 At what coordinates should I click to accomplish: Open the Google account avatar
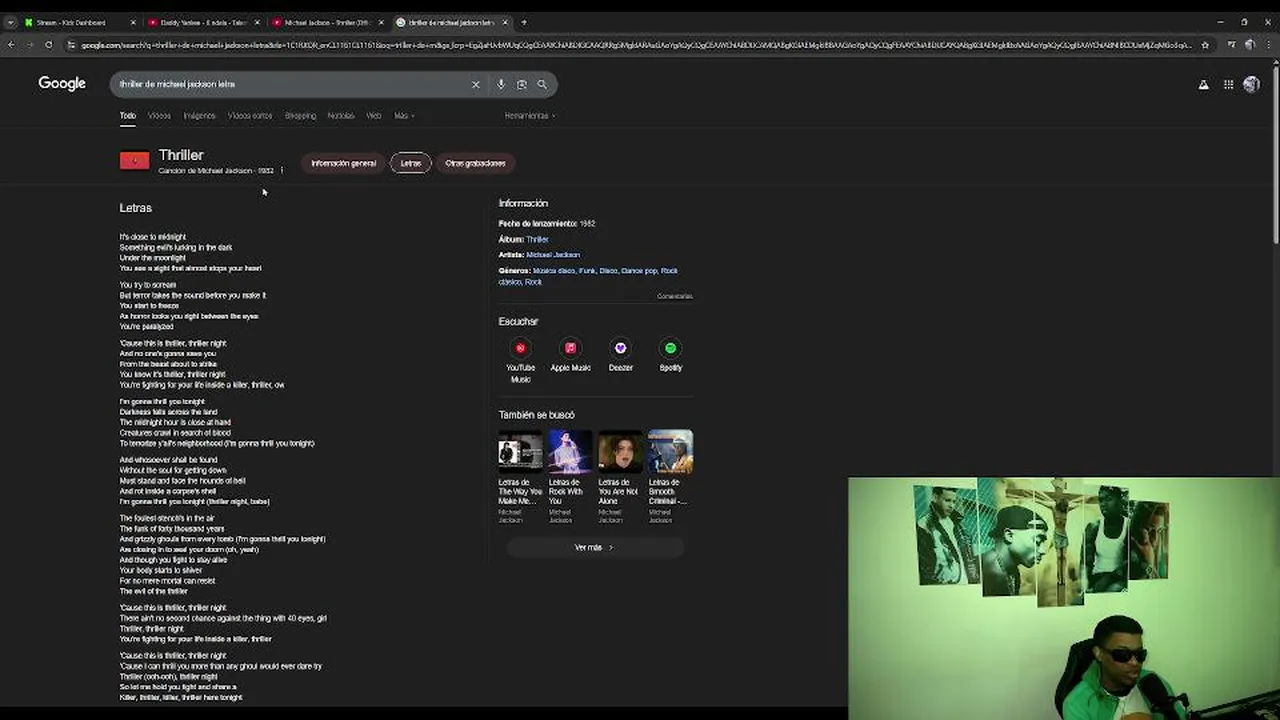click(x=1251, y=85)
